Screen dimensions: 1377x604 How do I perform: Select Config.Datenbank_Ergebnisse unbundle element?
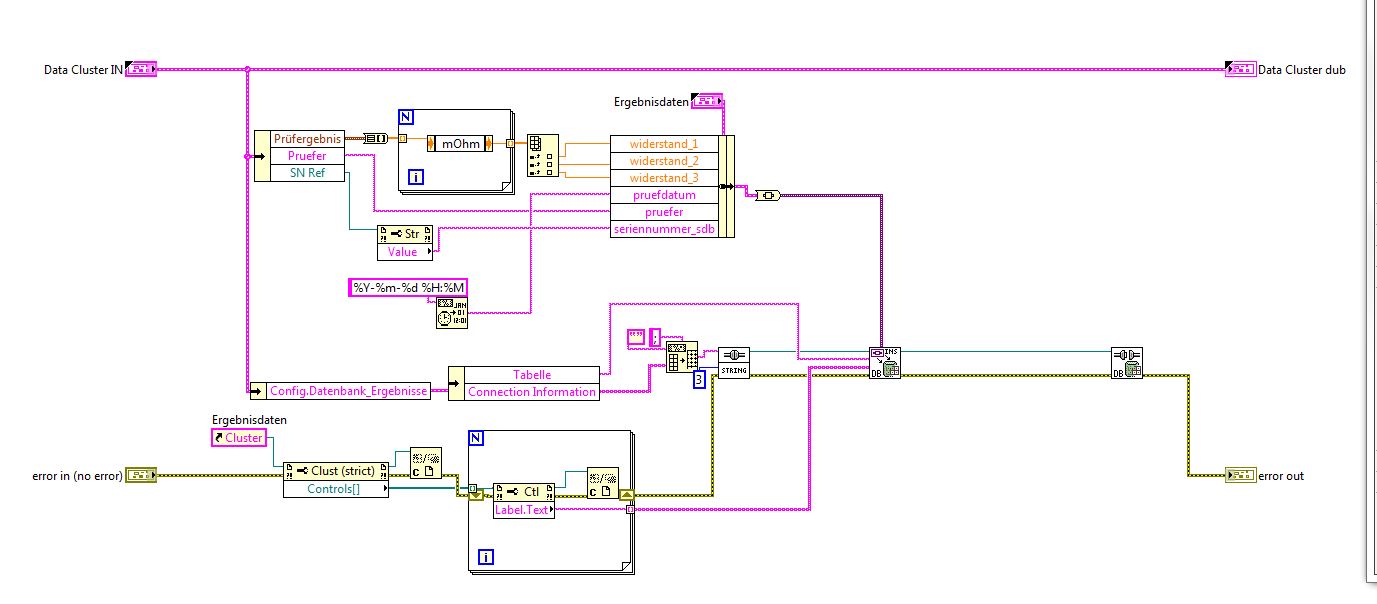coord(349,391)
